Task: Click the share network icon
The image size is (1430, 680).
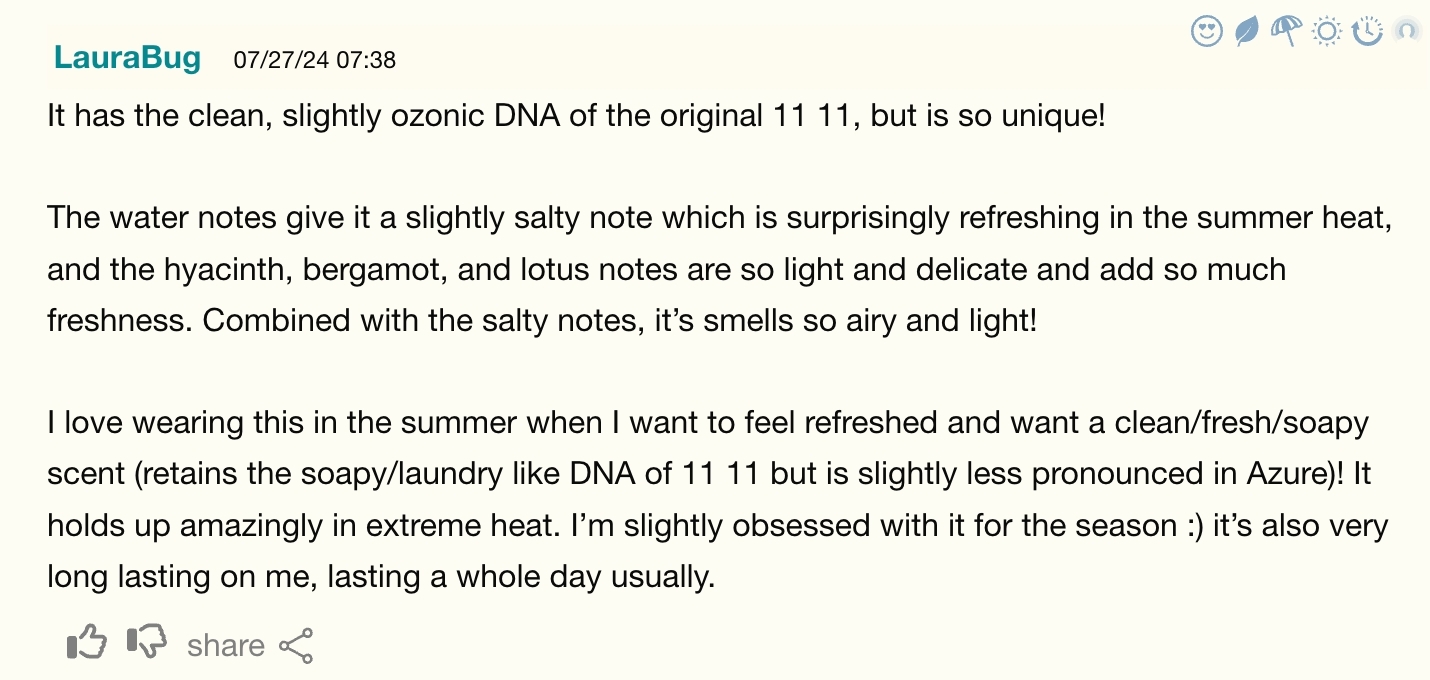Action: click(x=296, y=645)
